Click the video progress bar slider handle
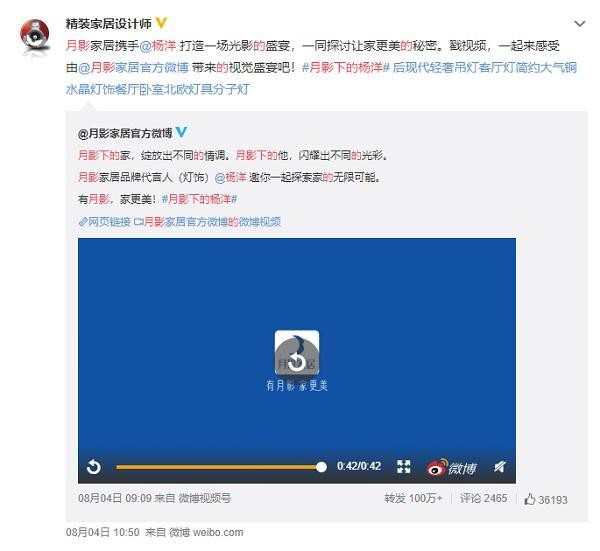Image resolution: width=600 pixels, height=551 pixels. pos(321,467)
